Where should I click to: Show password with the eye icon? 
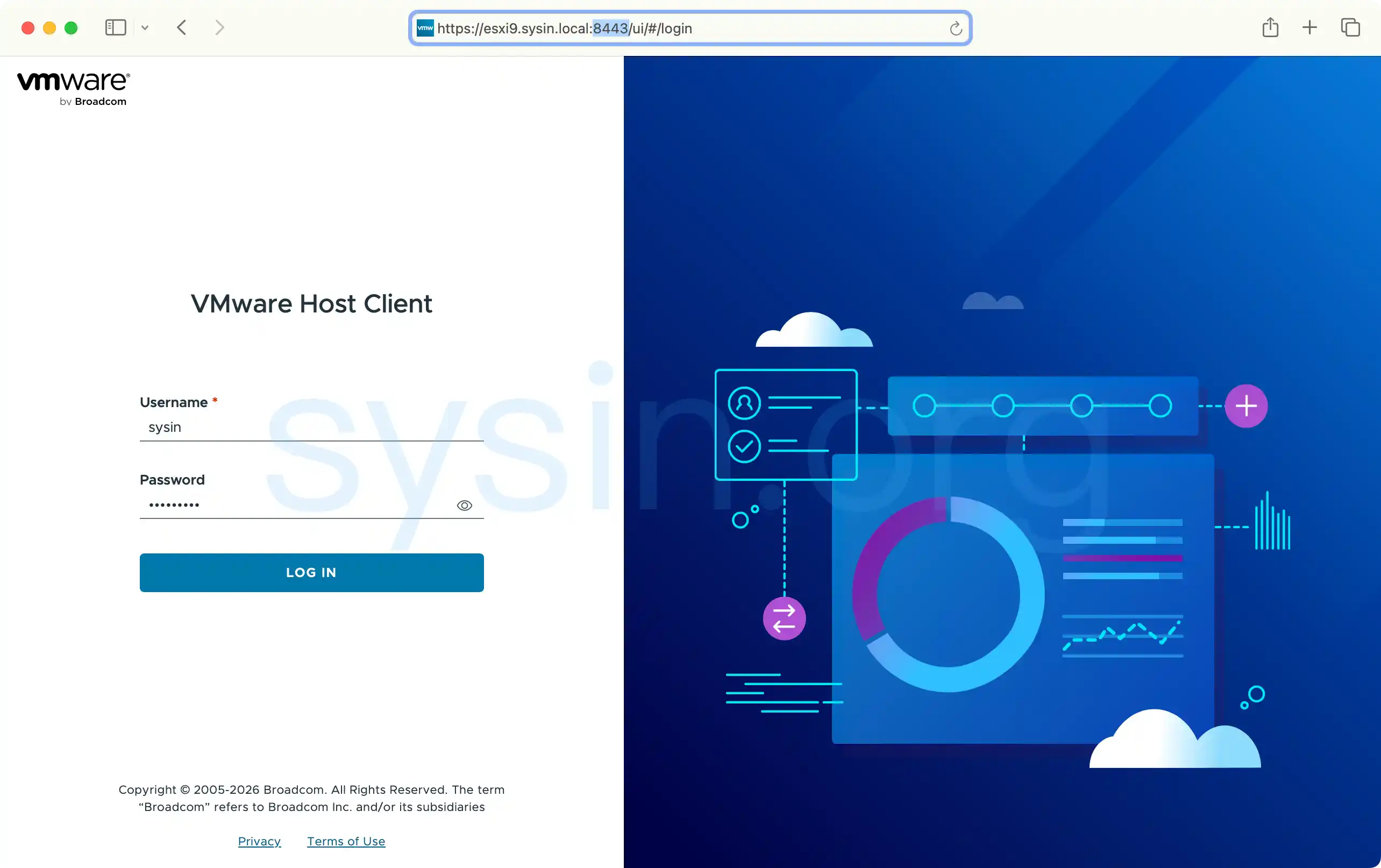[464, 506]
